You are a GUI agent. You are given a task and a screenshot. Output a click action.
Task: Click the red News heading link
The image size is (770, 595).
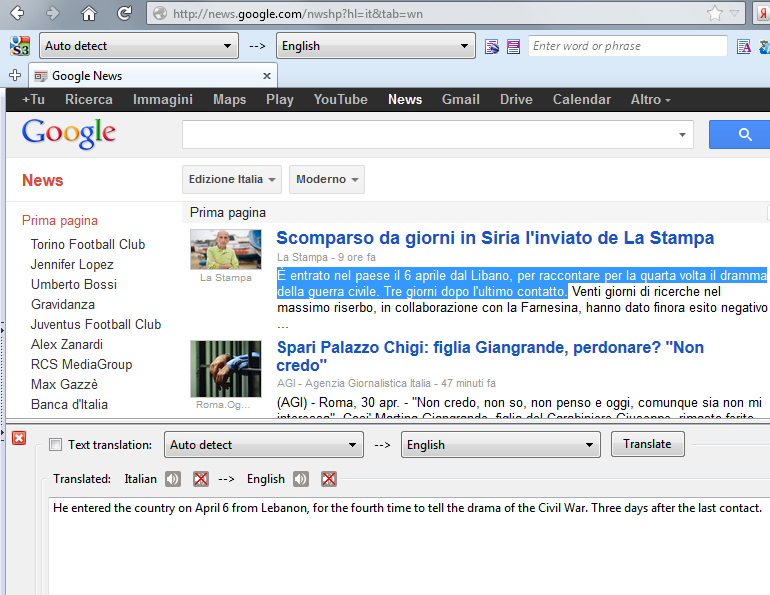[43, 180]
